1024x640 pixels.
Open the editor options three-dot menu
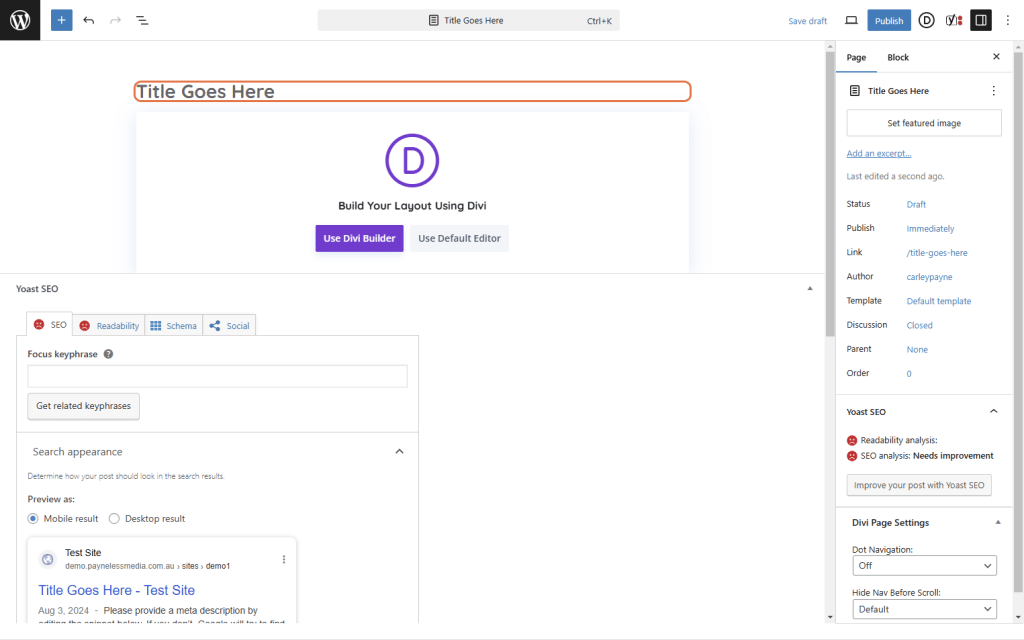coord(1008,20)
